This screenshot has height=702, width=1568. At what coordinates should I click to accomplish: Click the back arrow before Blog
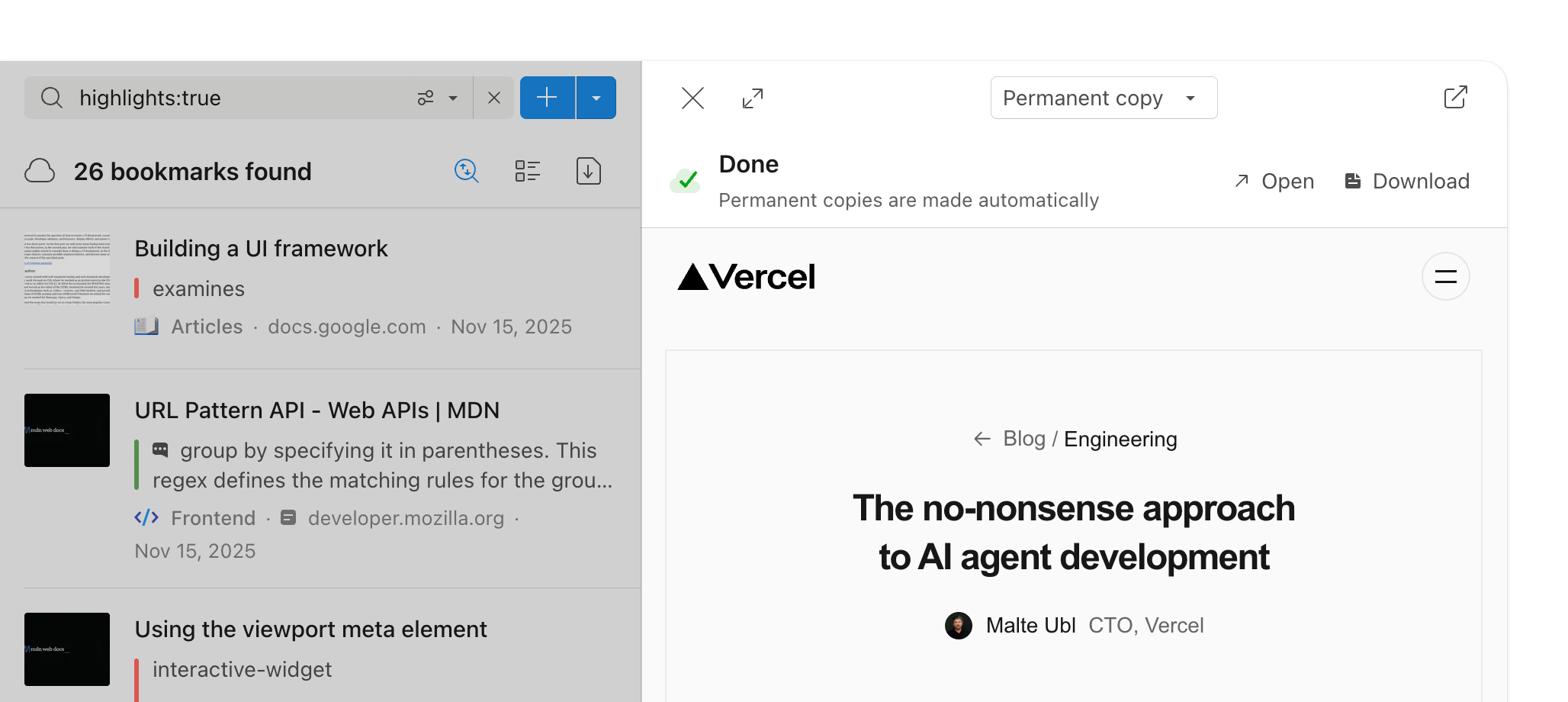pos(982,439)
